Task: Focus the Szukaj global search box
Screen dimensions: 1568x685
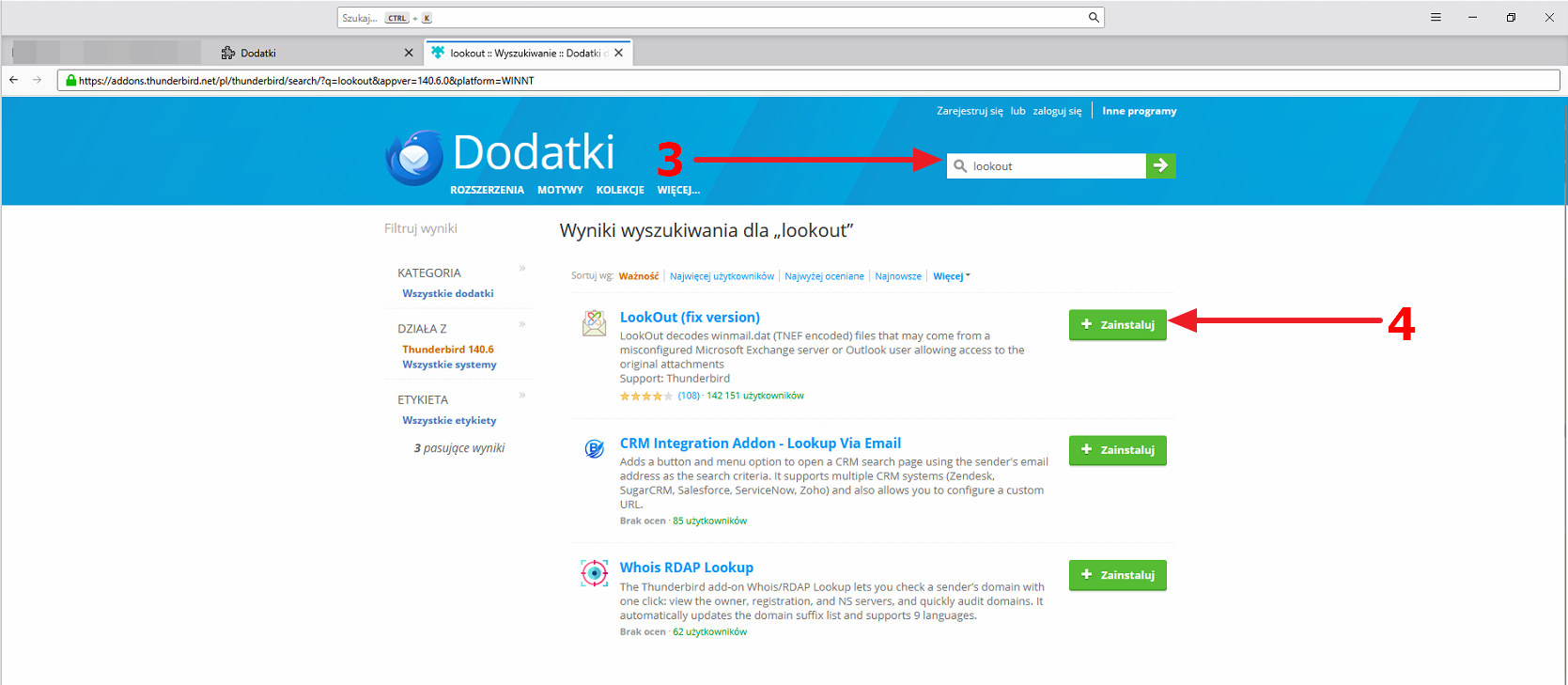Action: [721, 17]
